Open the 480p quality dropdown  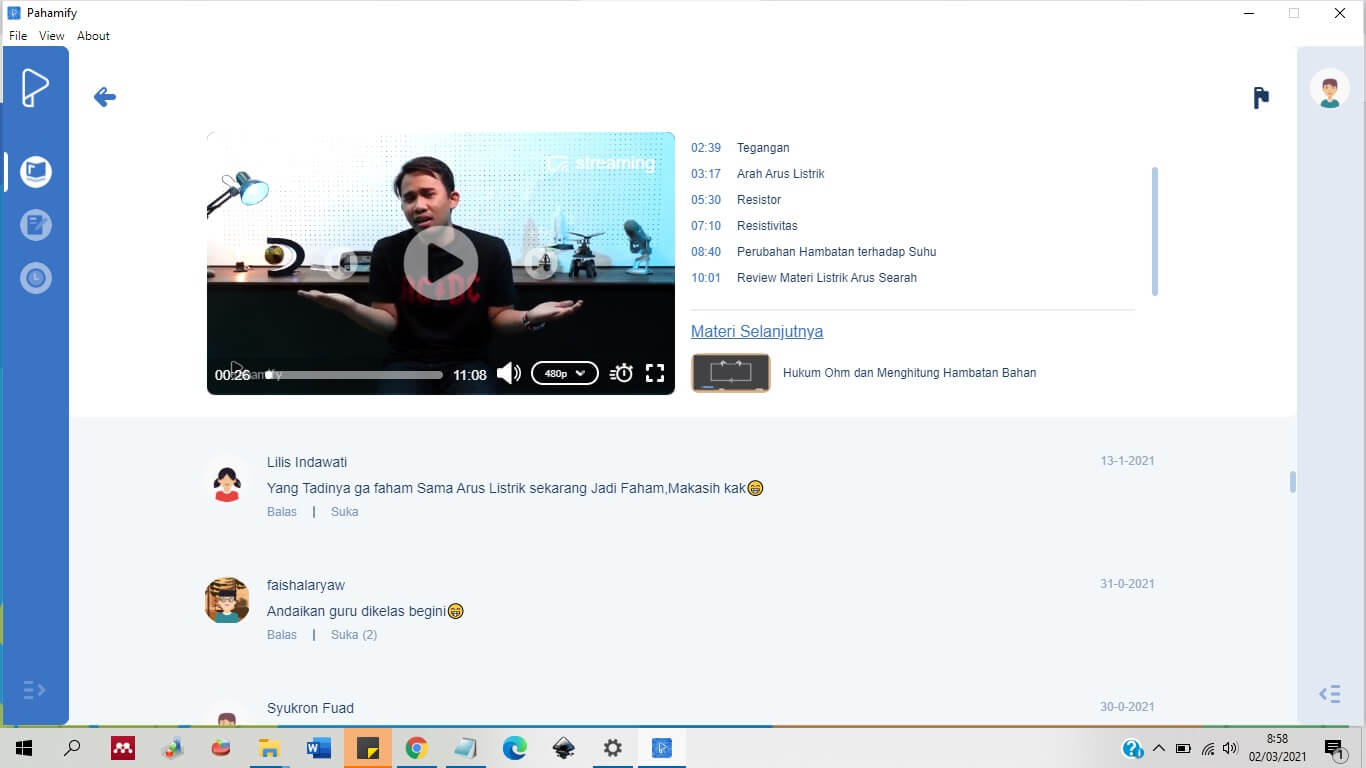565,373
